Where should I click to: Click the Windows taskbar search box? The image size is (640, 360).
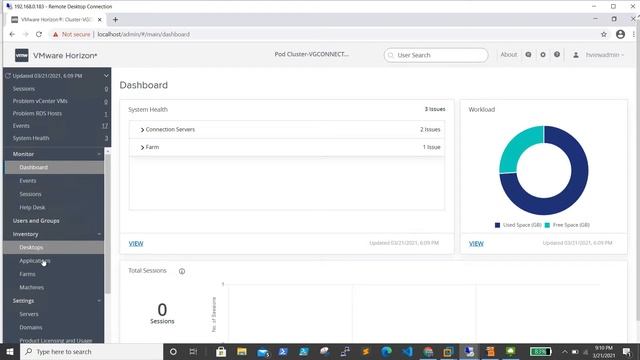click(x=91, y=351)
